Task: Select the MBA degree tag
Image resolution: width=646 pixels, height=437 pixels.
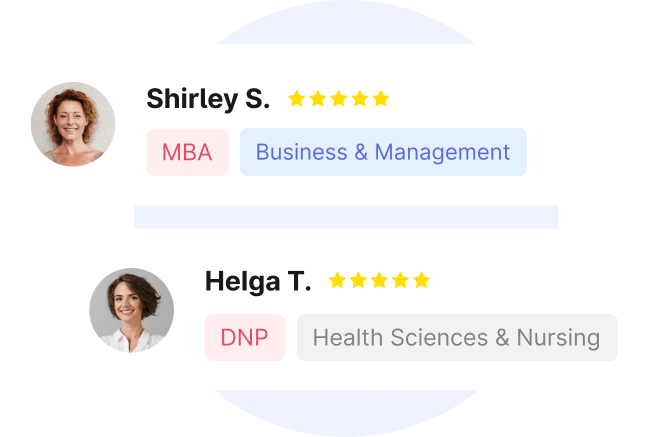Action: (x=187, y=153)
